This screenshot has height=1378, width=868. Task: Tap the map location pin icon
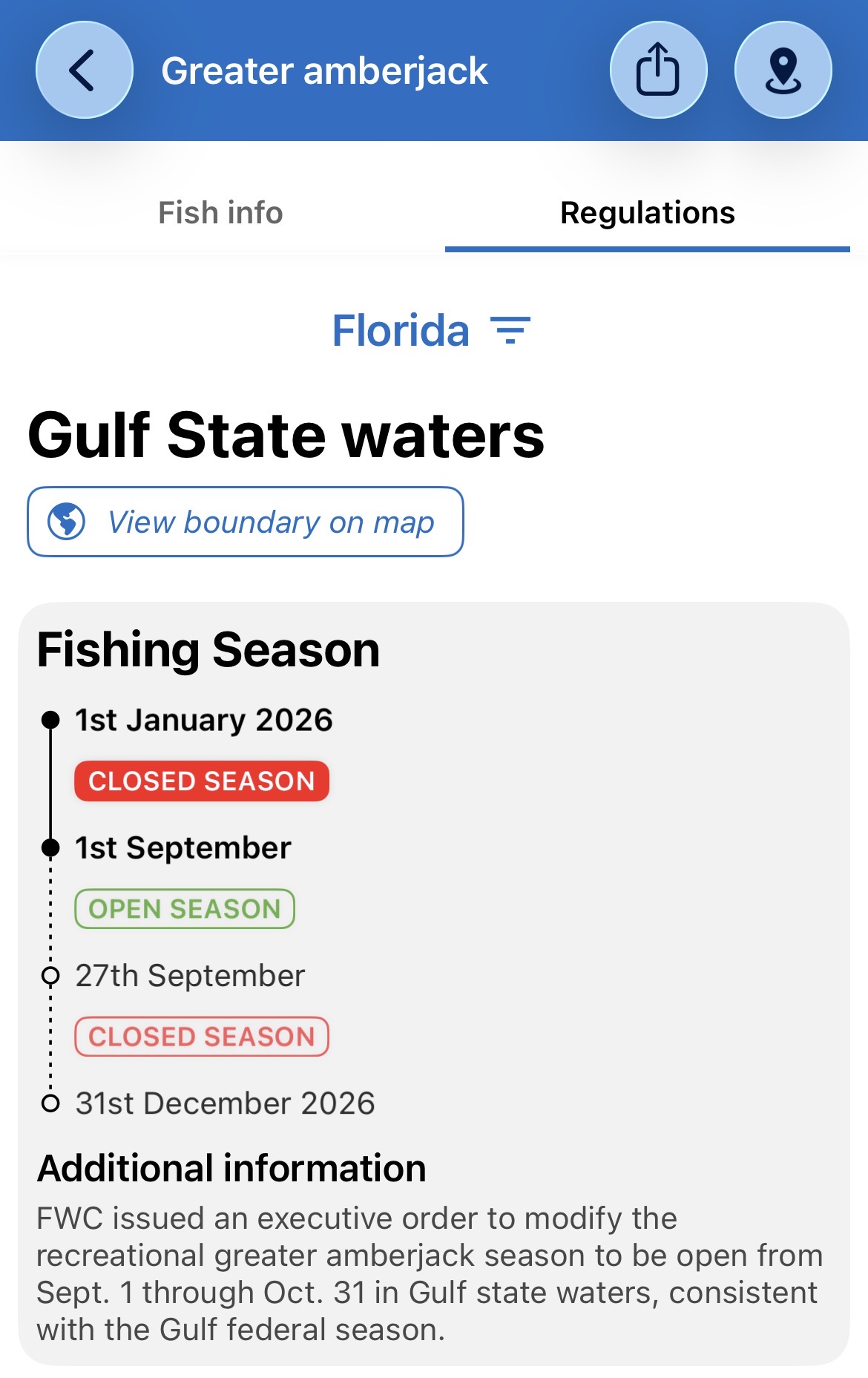[783, 70]
